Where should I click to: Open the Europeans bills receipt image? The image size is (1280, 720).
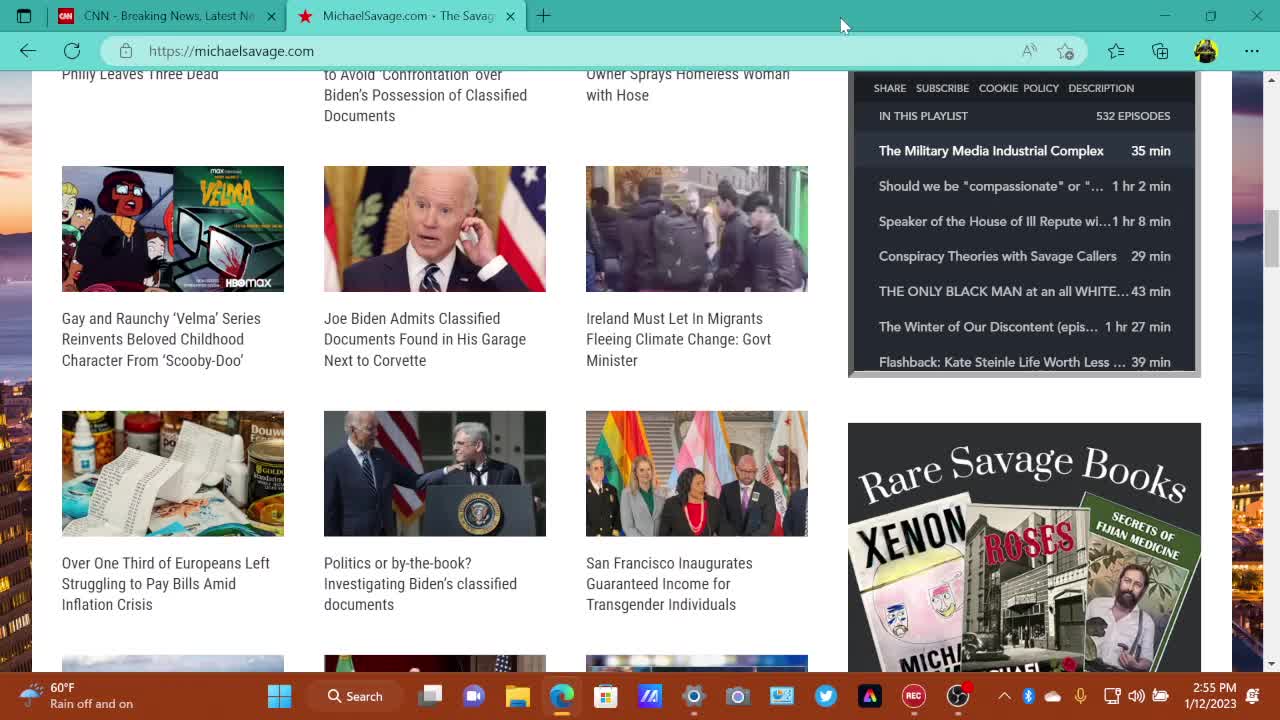[x=173, y=474]
